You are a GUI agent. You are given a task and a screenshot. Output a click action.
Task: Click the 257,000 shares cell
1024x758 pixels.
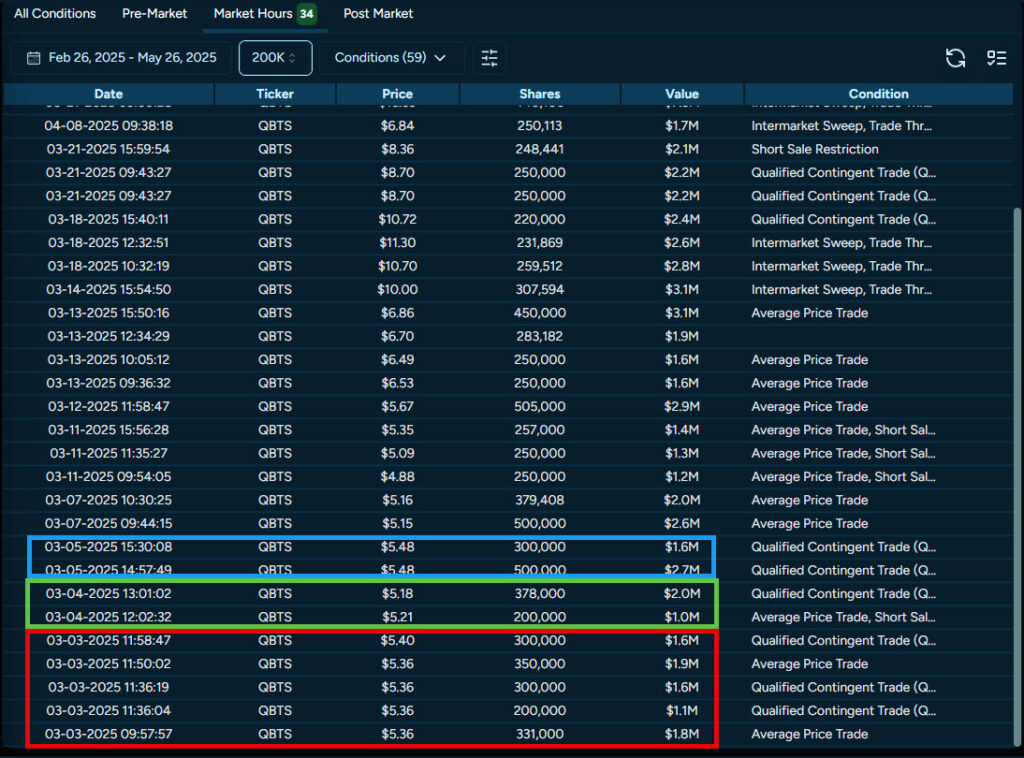(x=539, y=430)
